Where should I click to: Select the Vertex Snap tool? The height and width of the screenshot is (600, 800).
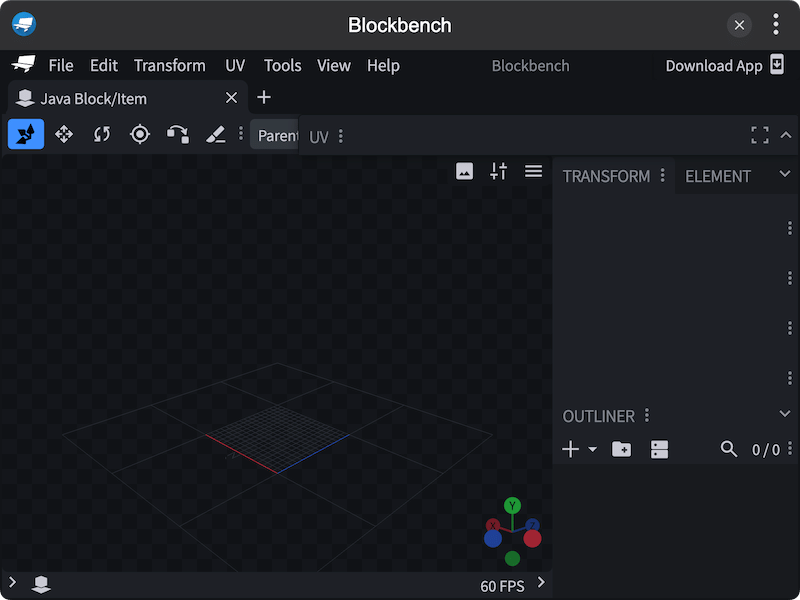(178, 134)
